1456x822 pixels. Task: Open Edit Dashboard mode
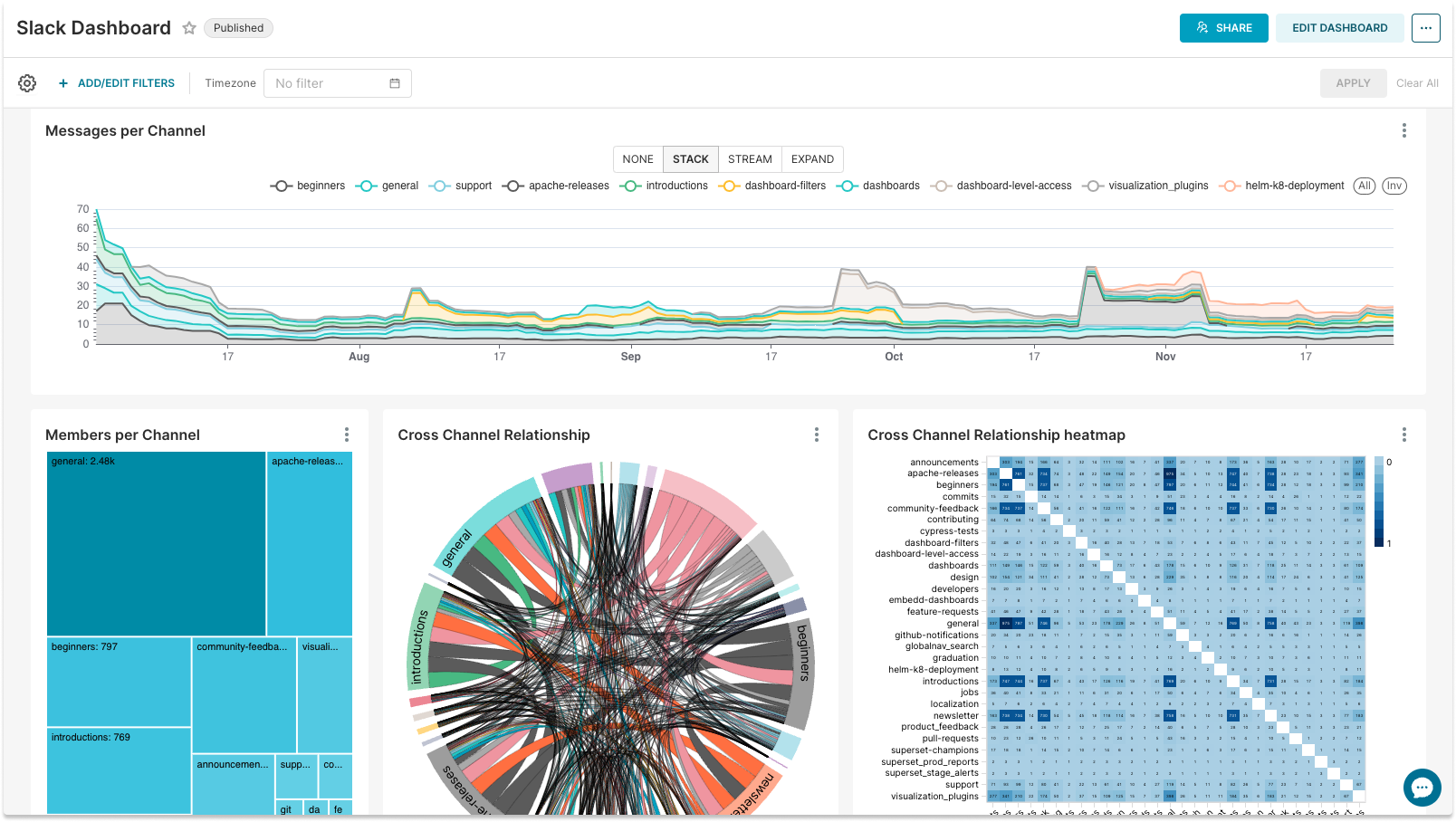coord(1340,28)
